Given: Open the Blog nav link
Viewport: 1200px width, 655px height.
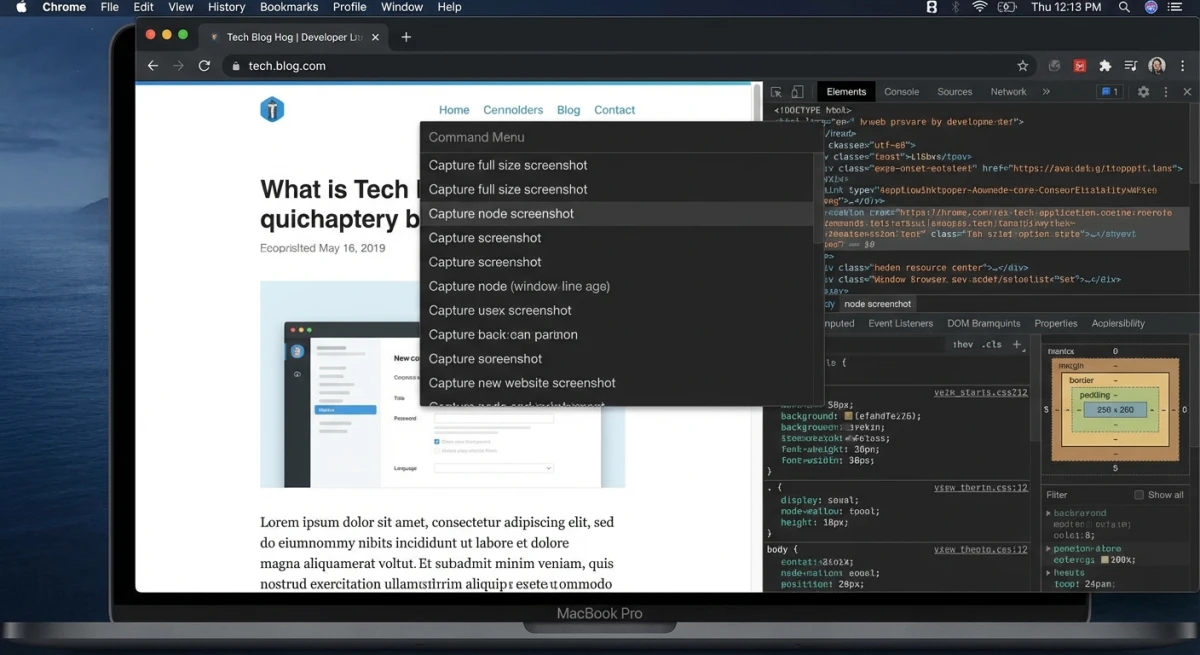Looking at the screenshot, I should [x=568, y=110].
